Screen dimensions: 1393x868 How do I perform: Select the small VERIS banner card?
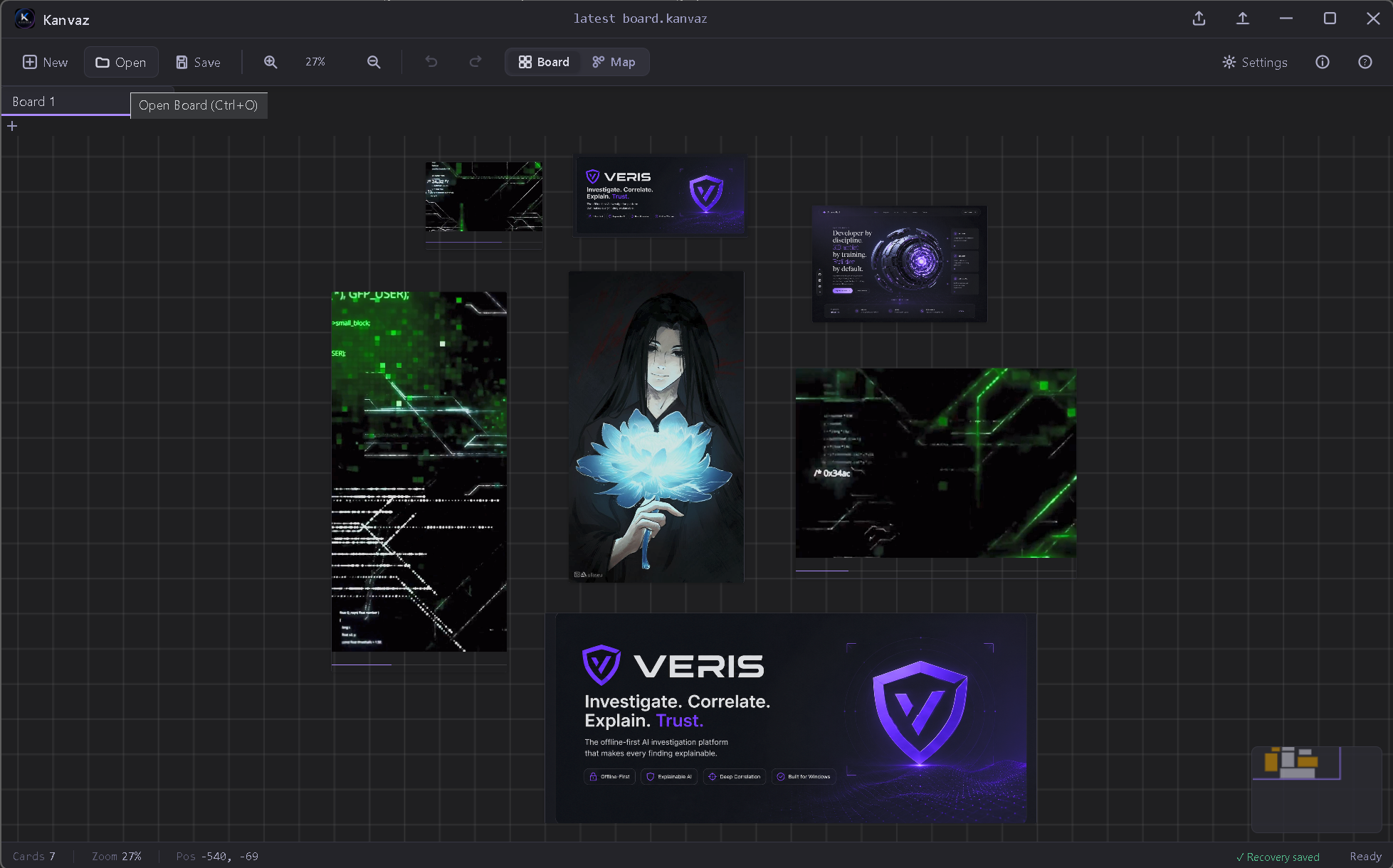coord(661,195)
